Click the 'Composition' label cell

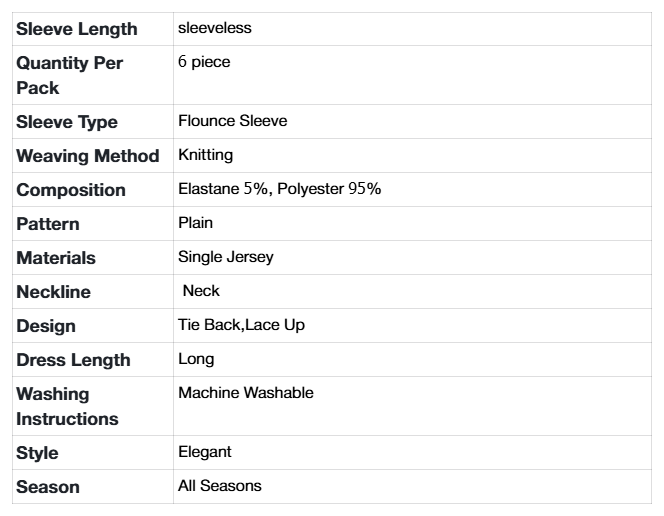pos(71,190)
